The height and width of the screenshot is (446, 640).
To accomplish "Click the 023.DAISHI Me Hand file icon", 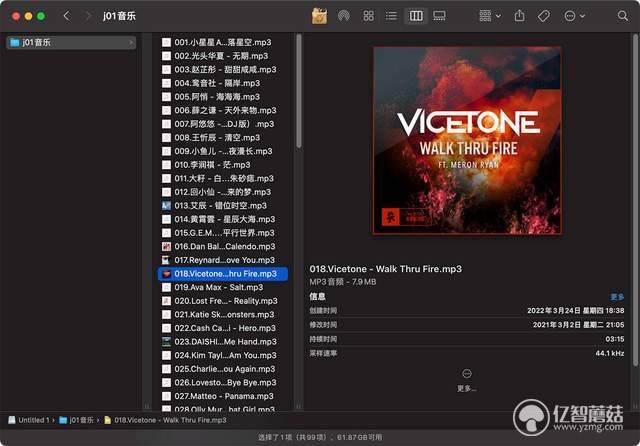I will pyautogui.click(x=166, y=342).
